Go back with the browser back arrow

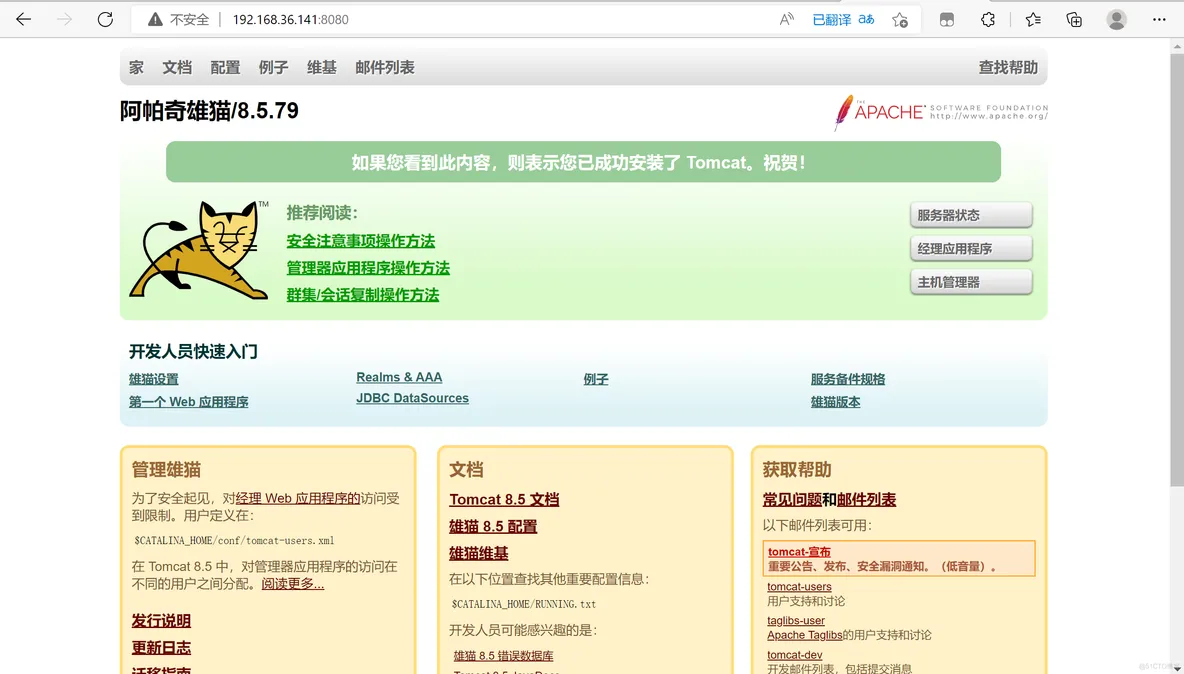click(23, 20)
